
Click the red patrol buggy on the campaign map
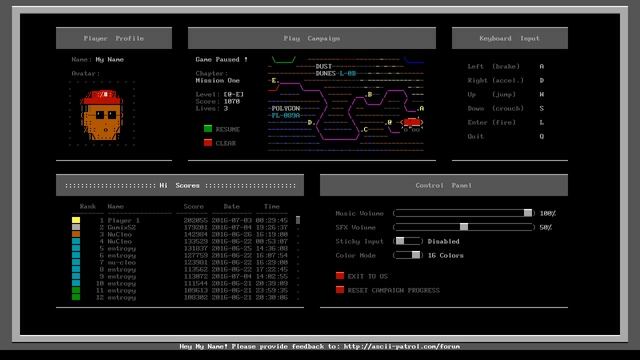(x=412, y=124)
